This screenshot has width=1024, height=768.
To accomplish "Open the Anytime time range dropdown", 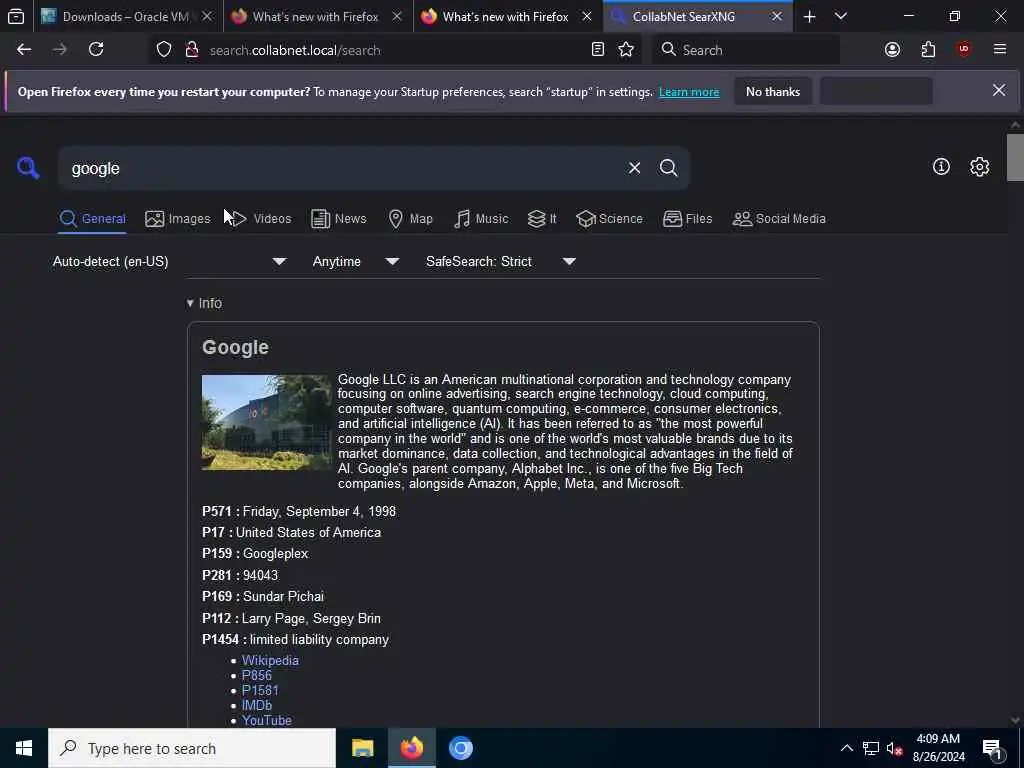I will tap(356, 261).
